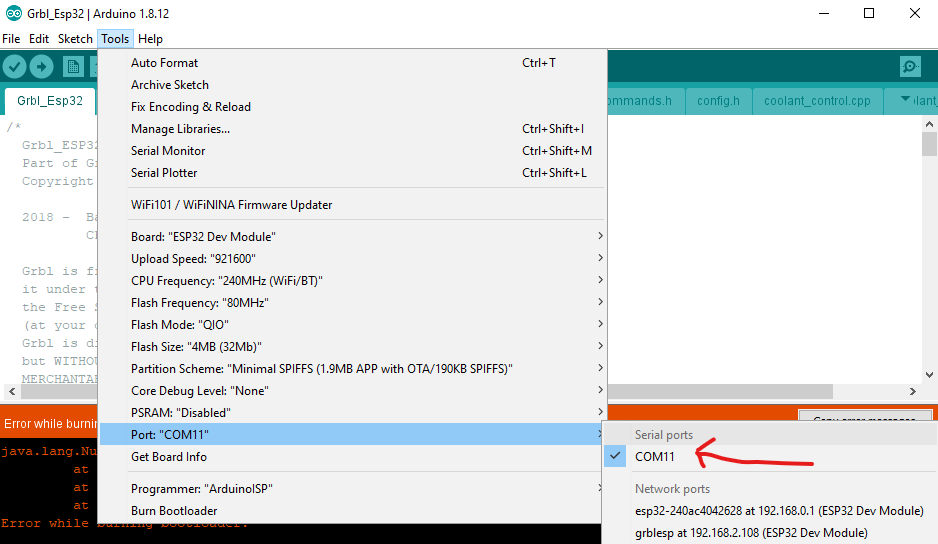938x544 pixels.
Task: Open the File menu
Action: point(11,39)
